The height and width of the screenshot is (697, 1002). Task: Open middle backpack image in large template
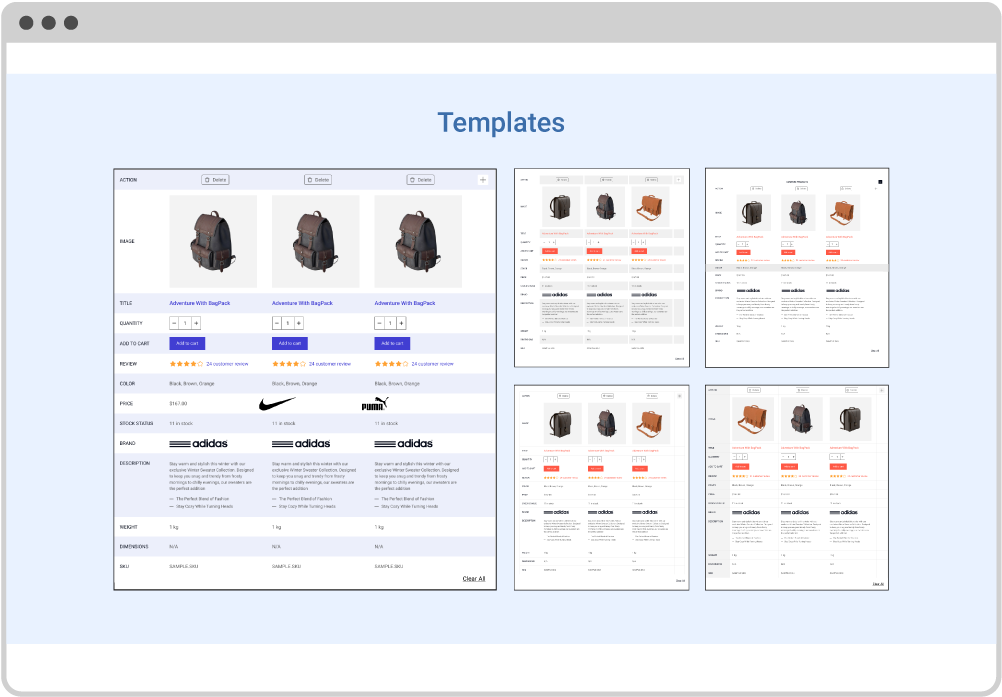316,241
